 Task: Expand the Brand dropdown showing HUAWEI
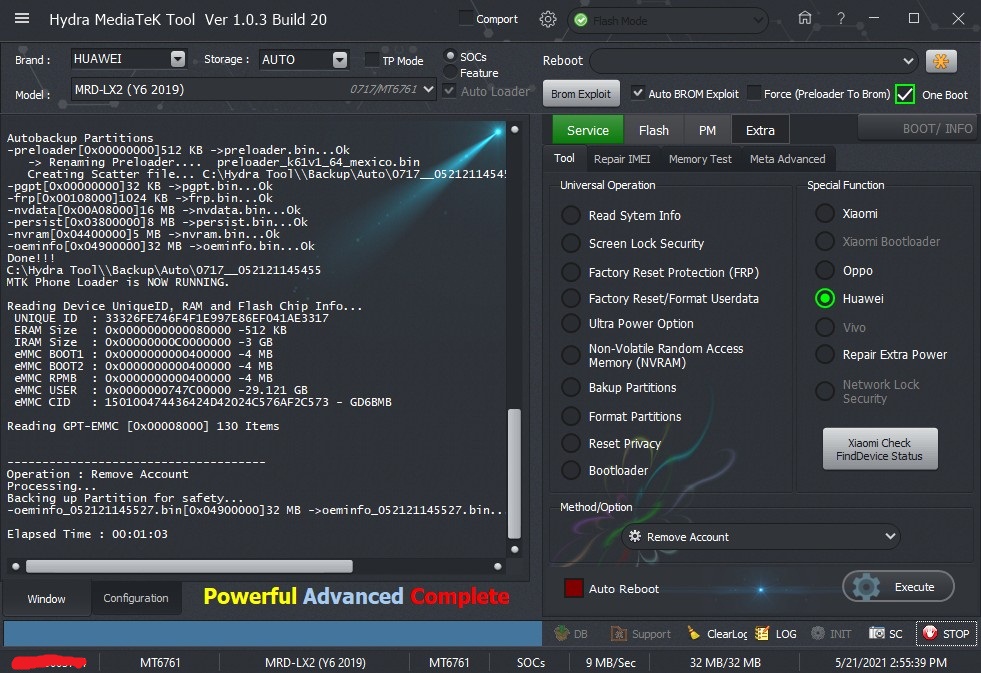[x=178, y=59]
